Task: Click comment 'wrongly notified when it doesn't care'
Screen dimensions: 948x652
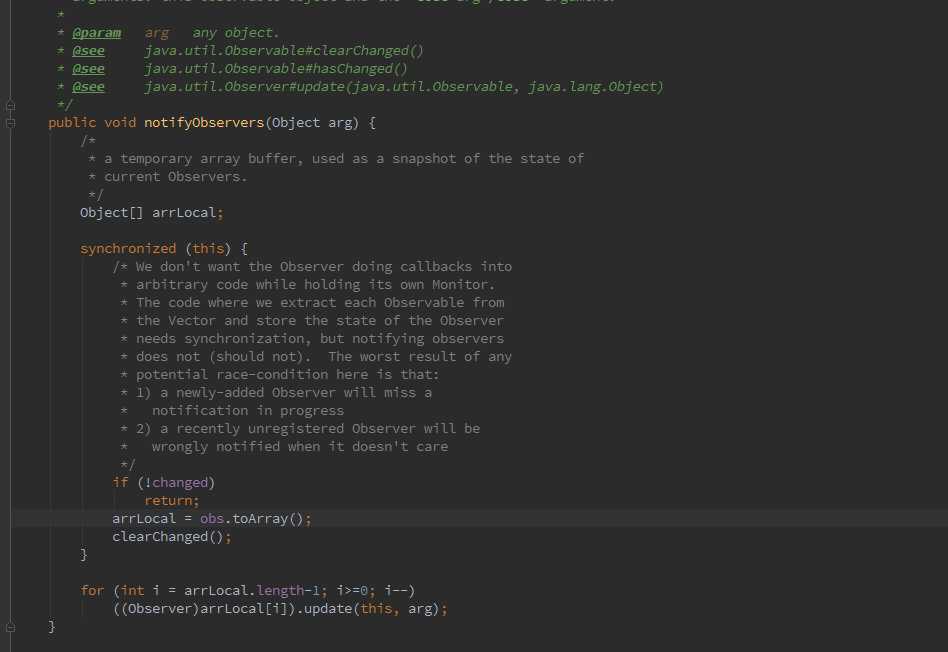Action: [300, 447]
